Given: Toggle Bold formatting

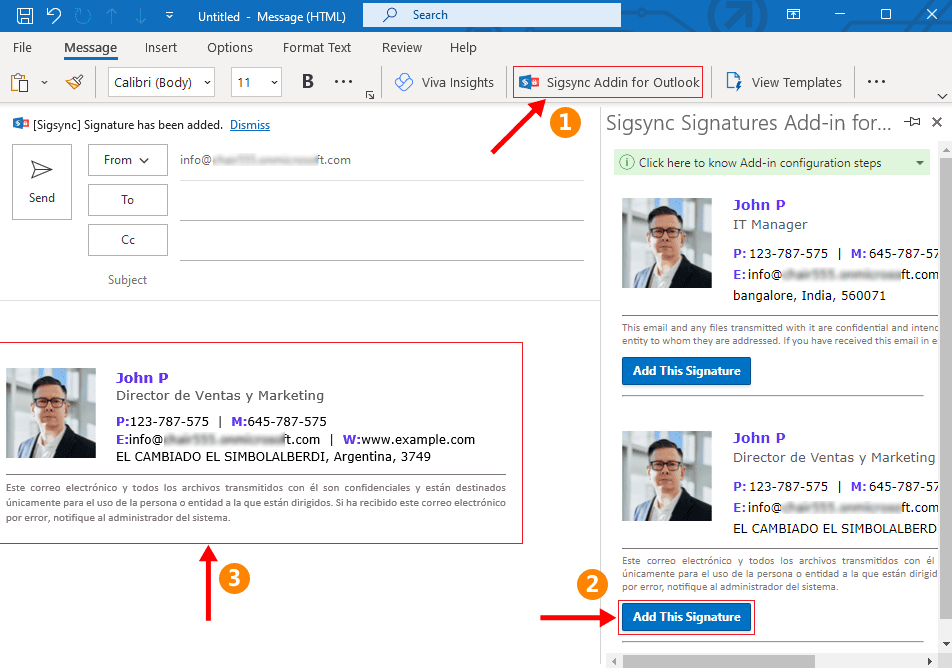Looking at the screenshot, I should (x=308, y=82).
